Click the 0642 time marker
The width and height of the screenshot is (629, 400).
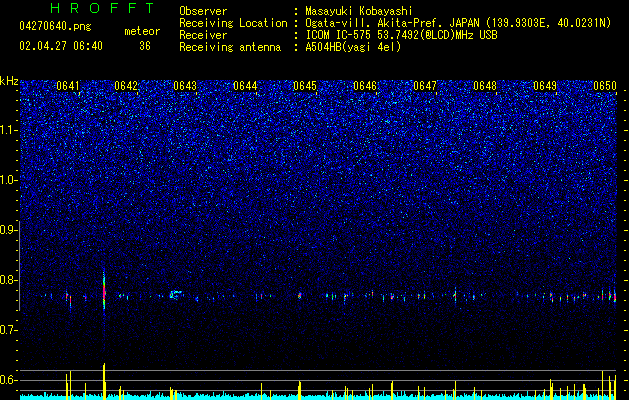(126, 86)
